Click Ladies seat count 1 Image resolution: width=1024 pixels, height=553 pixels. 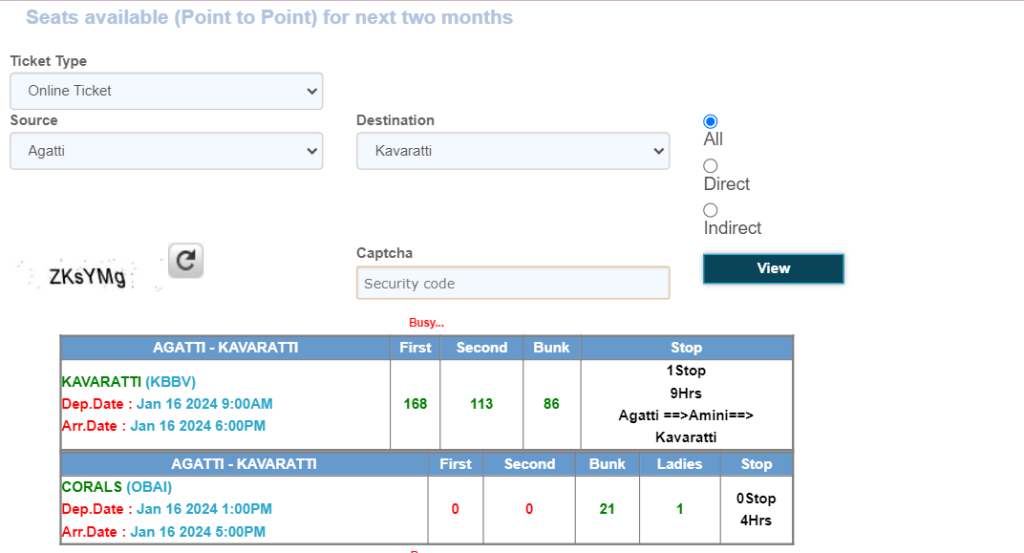tap(680, 509)
